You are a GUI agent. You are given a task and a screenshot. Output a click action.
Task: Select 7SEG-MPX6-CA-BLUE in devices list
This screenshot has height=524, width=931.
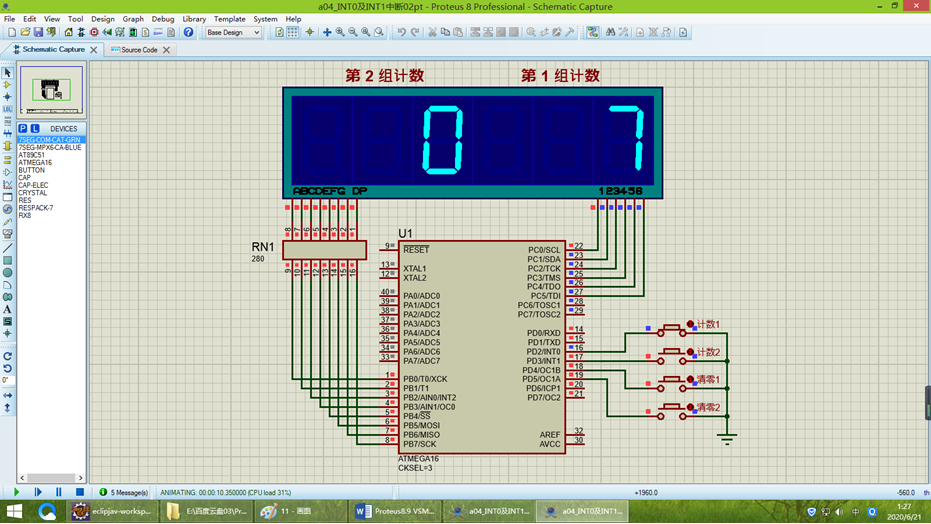(50, 147)
